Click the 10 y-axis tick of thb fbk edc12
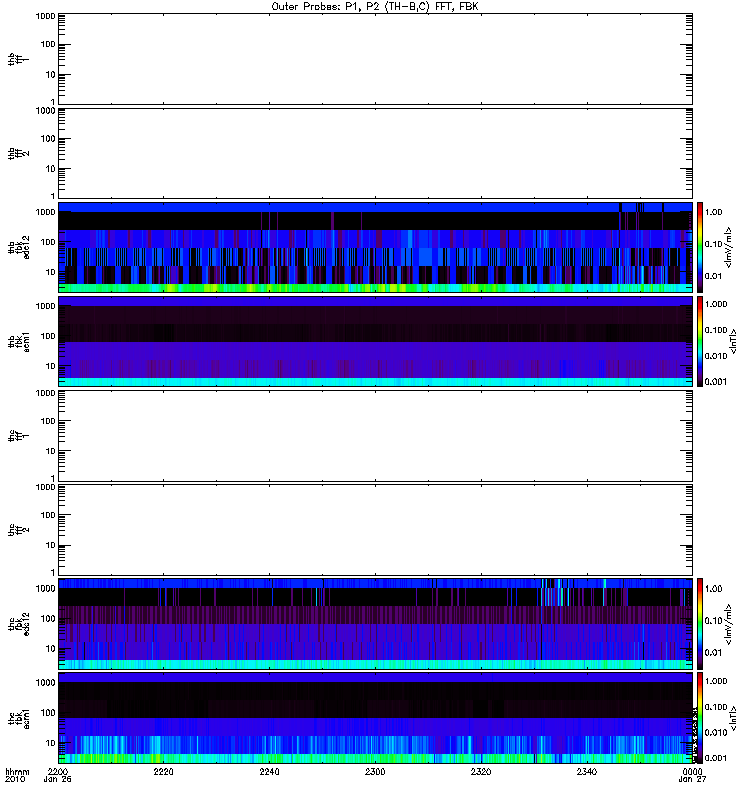The image size is (750, 800). click(51, 272)
